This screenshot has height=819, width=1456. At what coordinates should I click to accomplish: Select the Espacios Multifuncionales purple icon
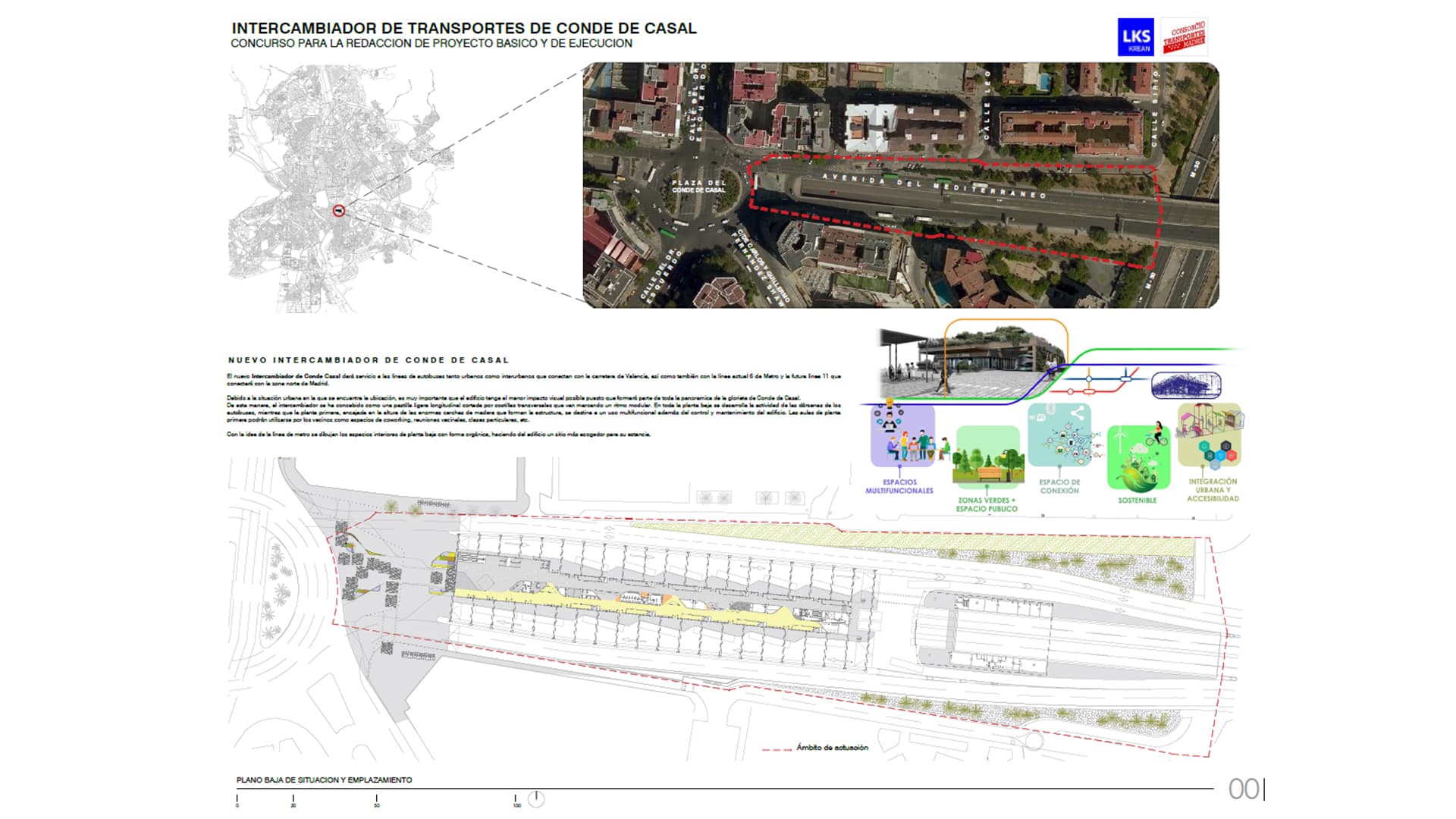pyautogui.click(x=902, y=435)
